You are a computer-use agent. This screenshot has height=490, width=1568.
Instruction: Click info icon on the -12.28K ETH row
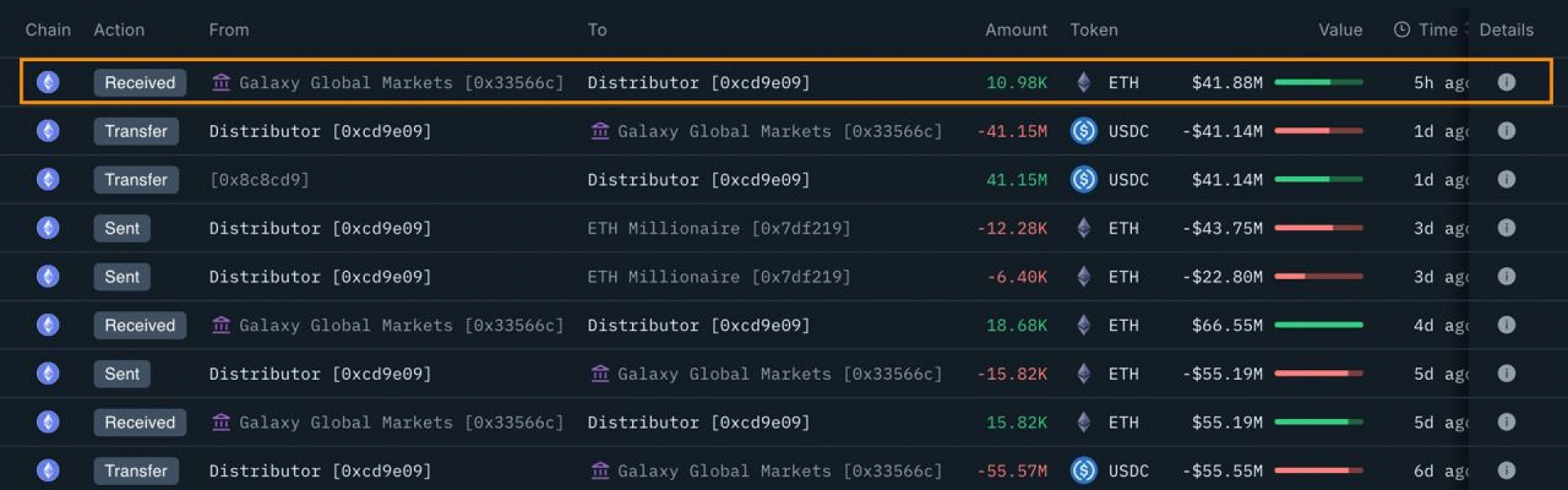point(1506,228)
